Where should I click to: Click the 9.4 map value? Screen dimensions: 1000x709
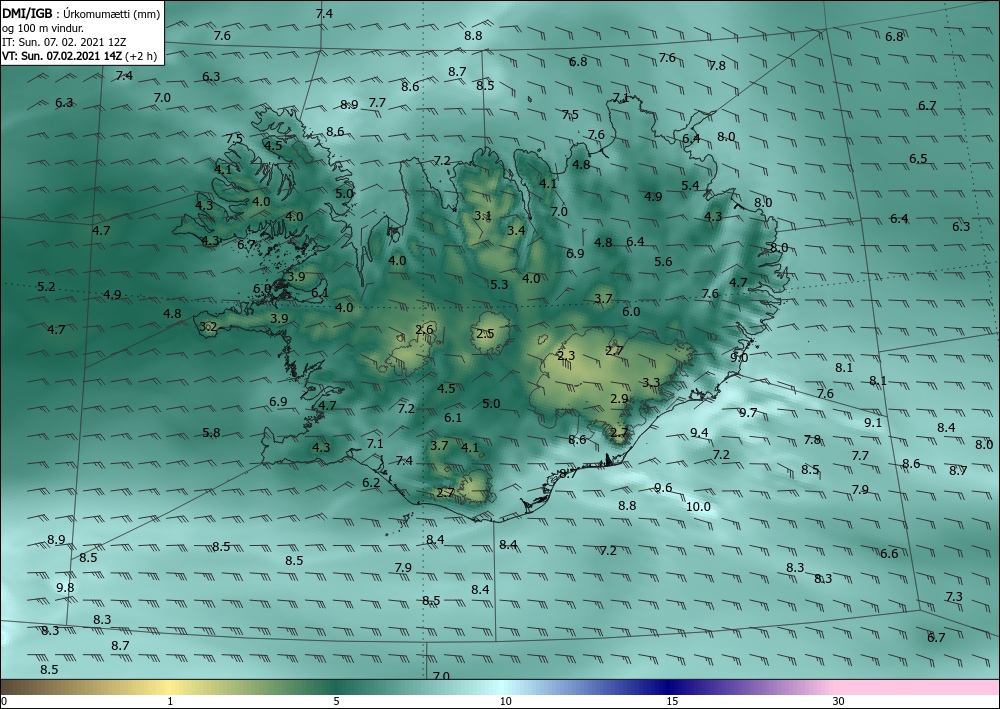tap(699, 433)
